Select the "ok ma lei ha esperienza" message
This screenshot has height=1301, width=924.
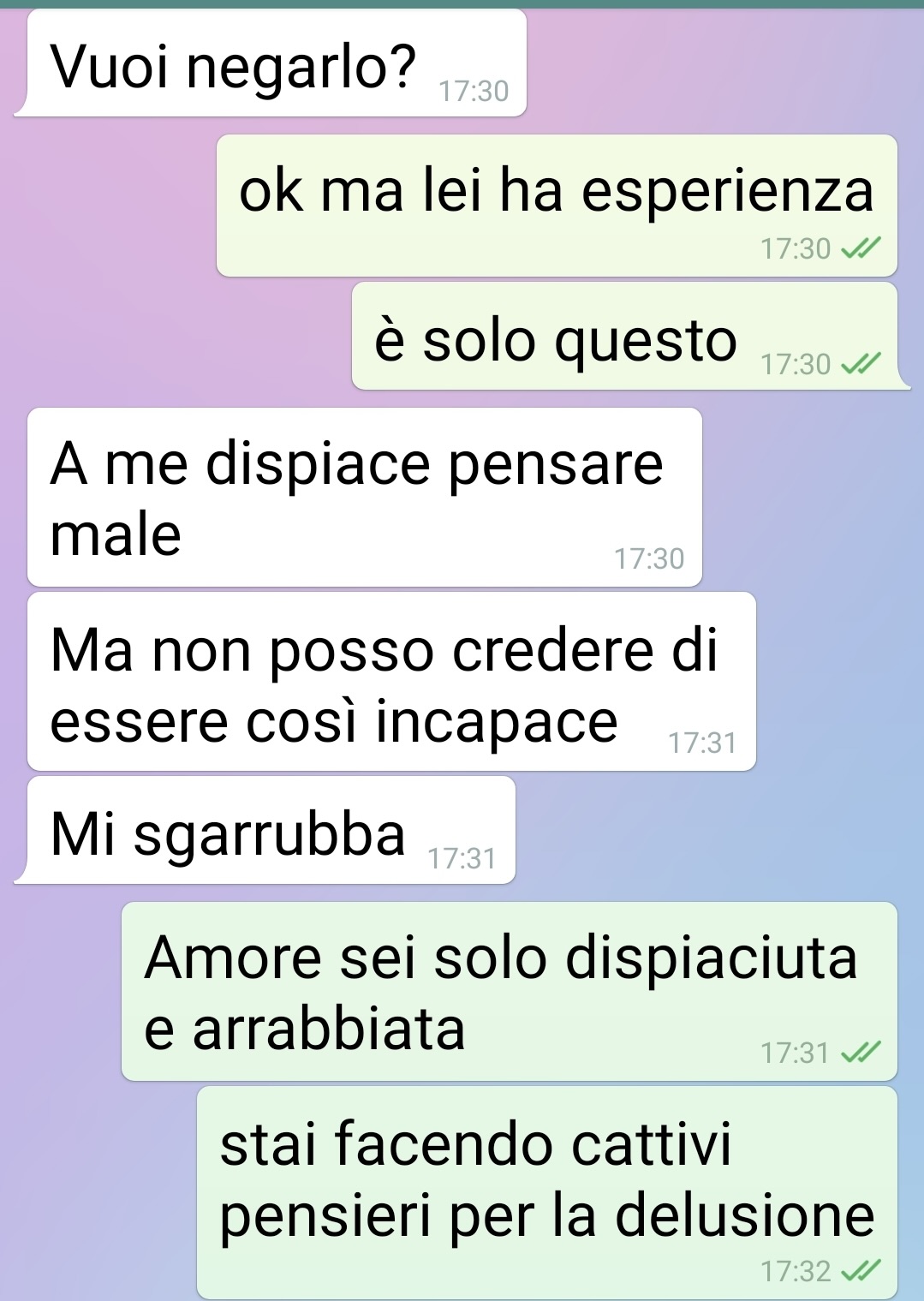[x=557, y=206]
